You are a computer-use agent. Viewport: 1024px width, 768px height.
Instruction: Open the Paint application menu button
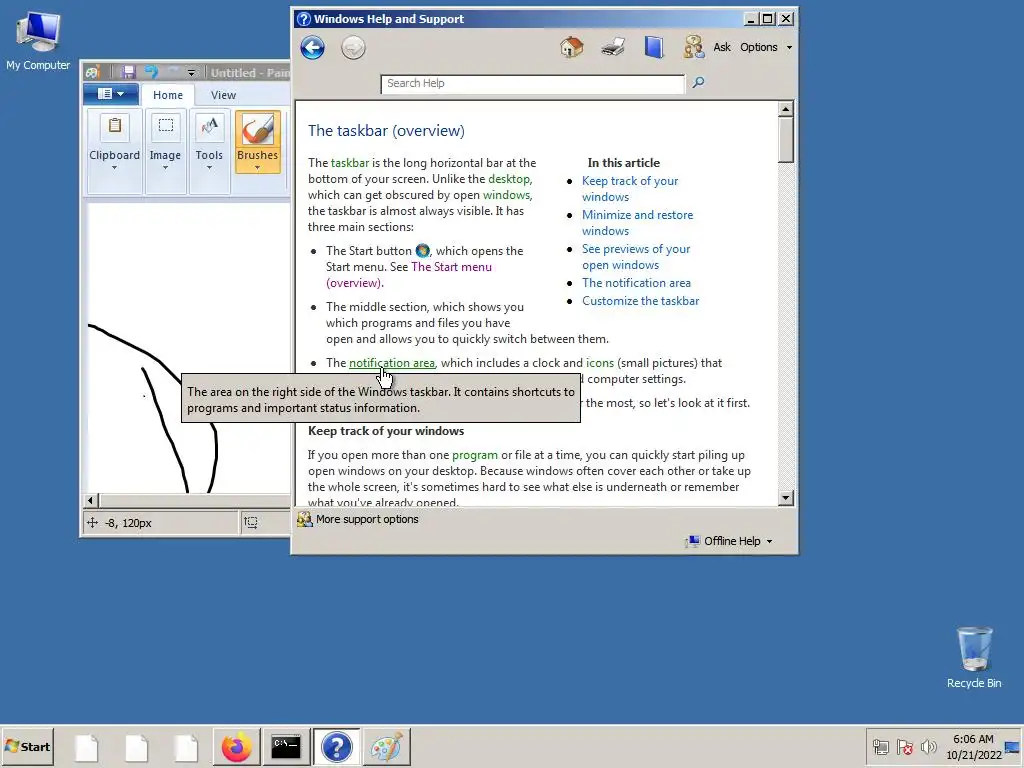pyautogui.click(x=111, y=94)
